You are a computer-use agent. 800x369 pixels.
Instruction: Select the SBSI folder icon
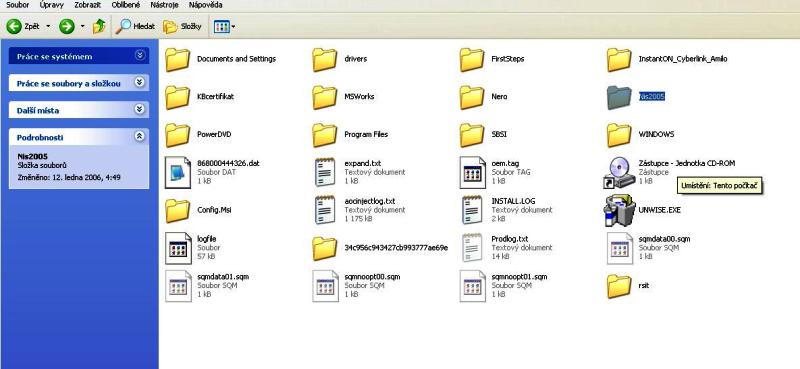[x=471, y=135]
